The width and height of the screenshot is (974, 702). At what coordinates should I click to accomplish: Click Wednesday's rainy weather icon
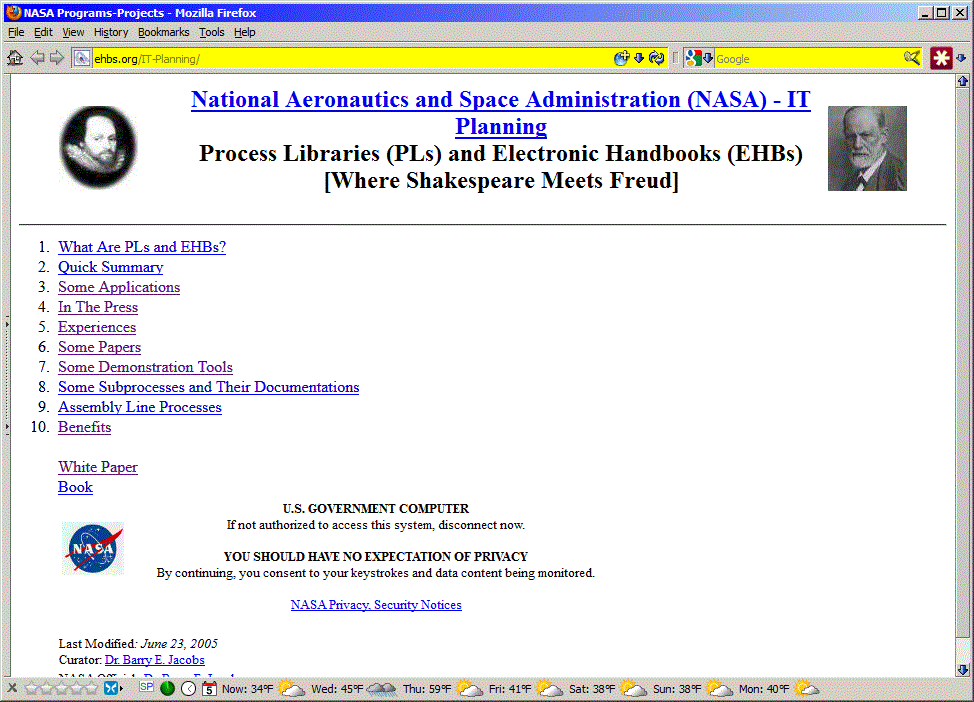[381, 688]
